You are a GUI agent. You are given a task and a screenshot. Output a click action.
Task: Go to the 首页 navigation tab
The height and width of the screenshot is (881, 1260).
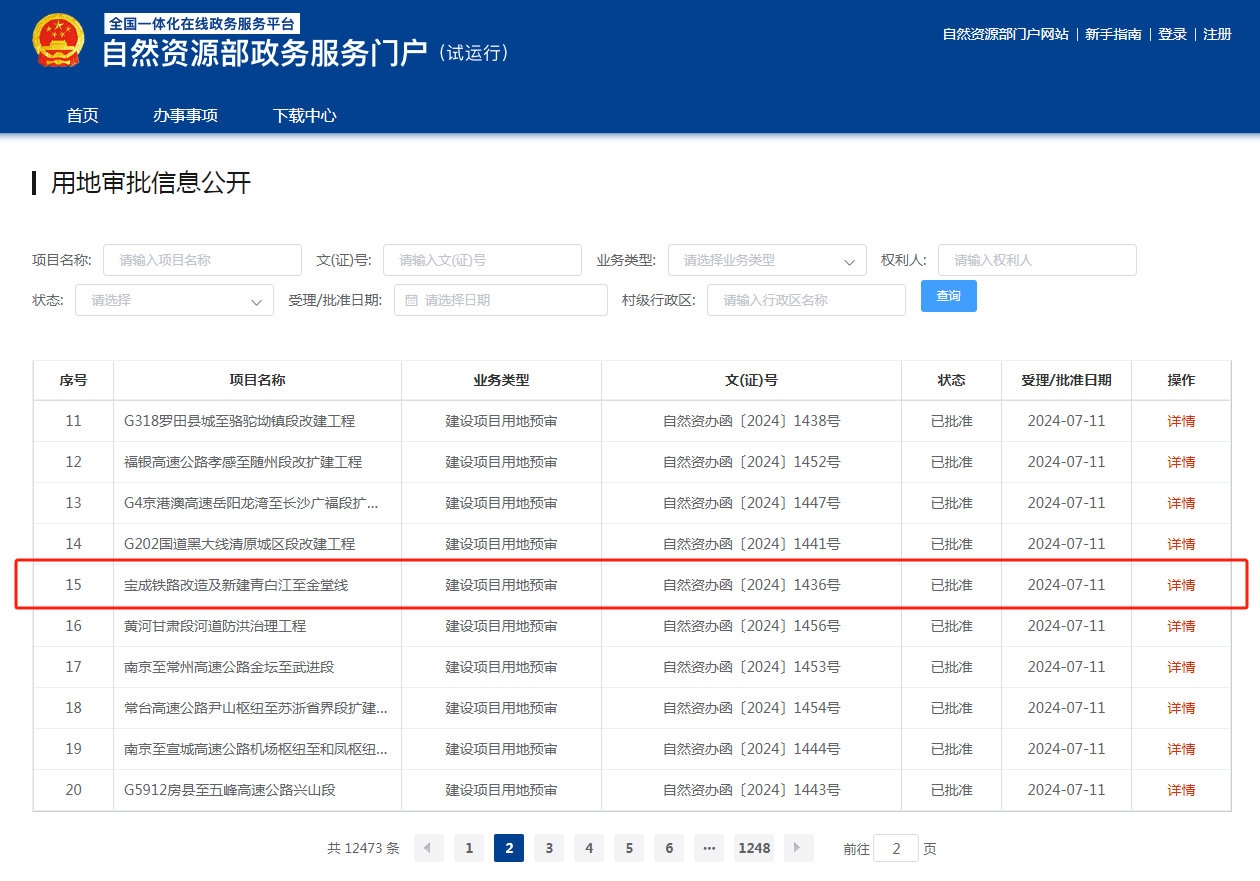coord(82,115)
